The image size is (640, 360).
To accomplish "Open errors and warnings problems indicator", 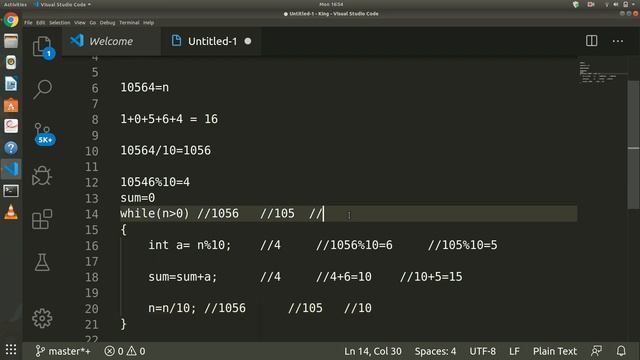I will (124, 351).
